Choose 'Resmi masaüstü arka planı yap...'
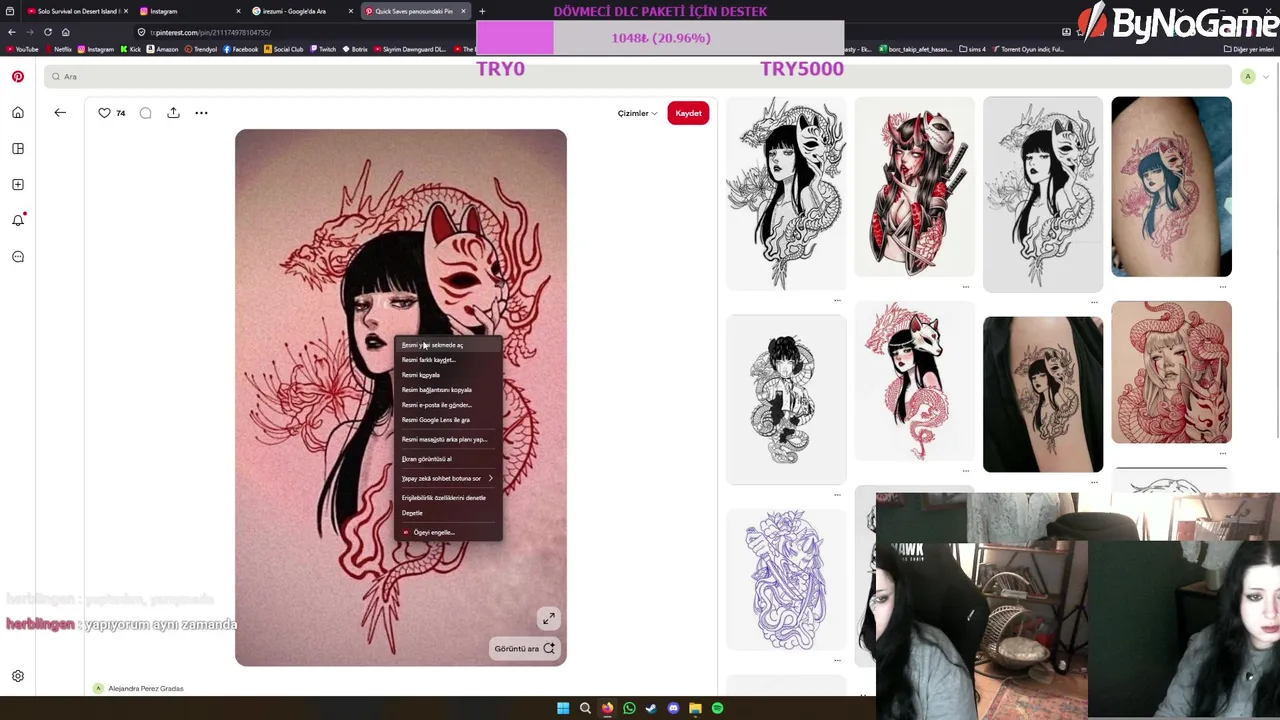The image size is (1280, 720). (x=447, y=439)
